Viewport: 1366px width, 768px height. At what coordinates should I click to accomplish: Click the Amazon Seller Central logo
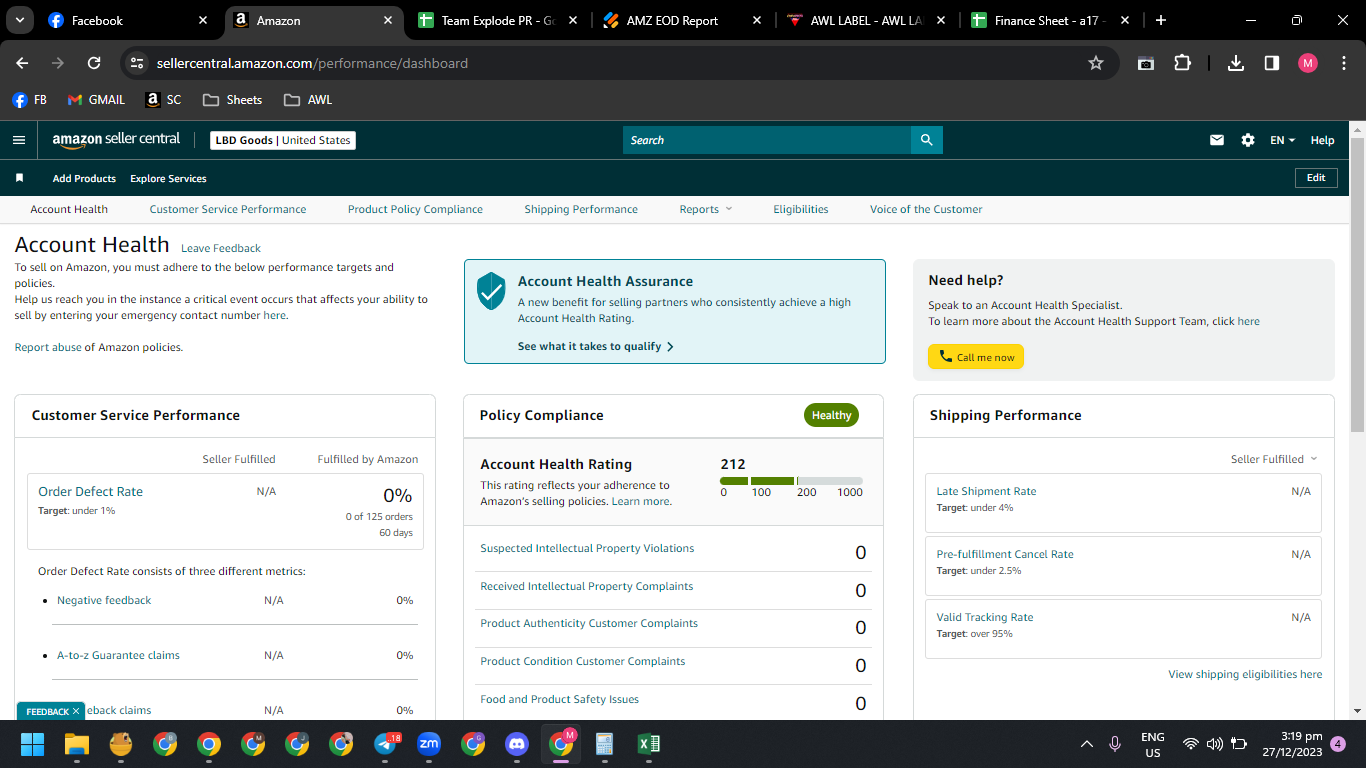(x=116, y=140)
